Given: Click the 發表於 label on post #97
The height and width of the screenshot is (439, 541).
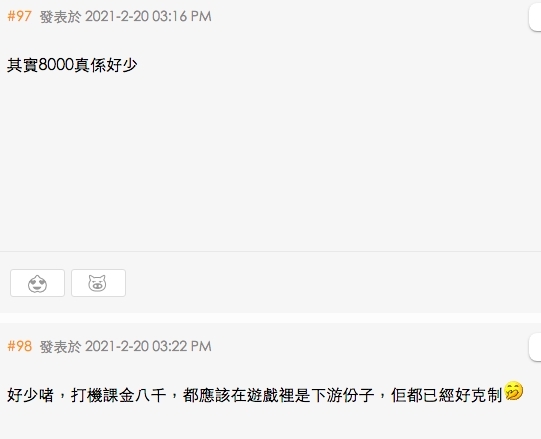Looking at the screenshot, I should click(x=60, y=17).
